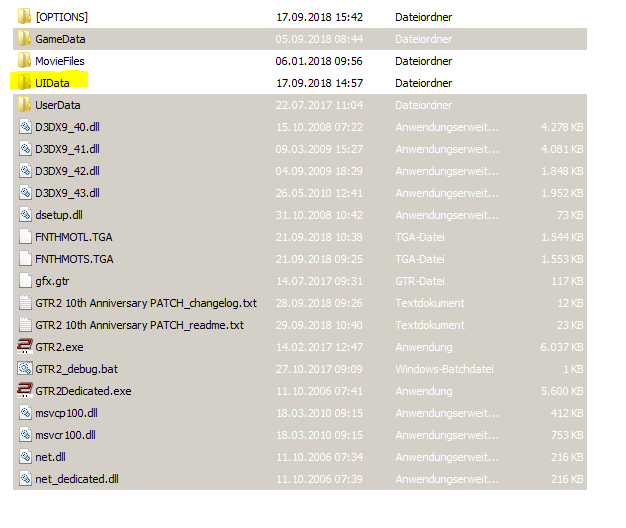This screenshot has width=626, height=528.
Task: Select the FNTHMOTS.TGA file name
Action: click(74, 258)
